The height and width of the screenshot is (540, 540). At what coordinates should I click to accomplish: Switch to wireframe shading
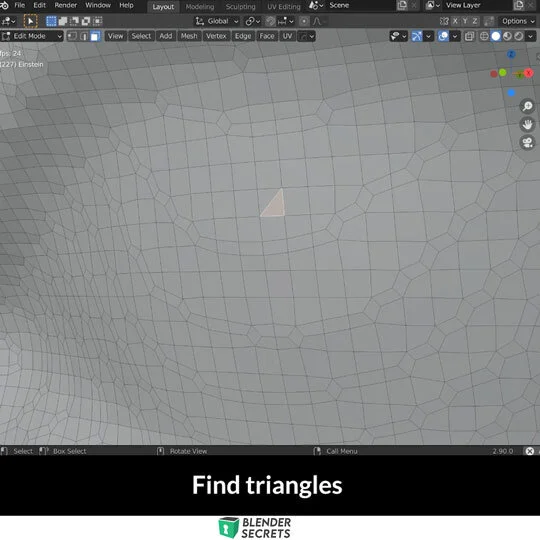(x=484, y=36)
